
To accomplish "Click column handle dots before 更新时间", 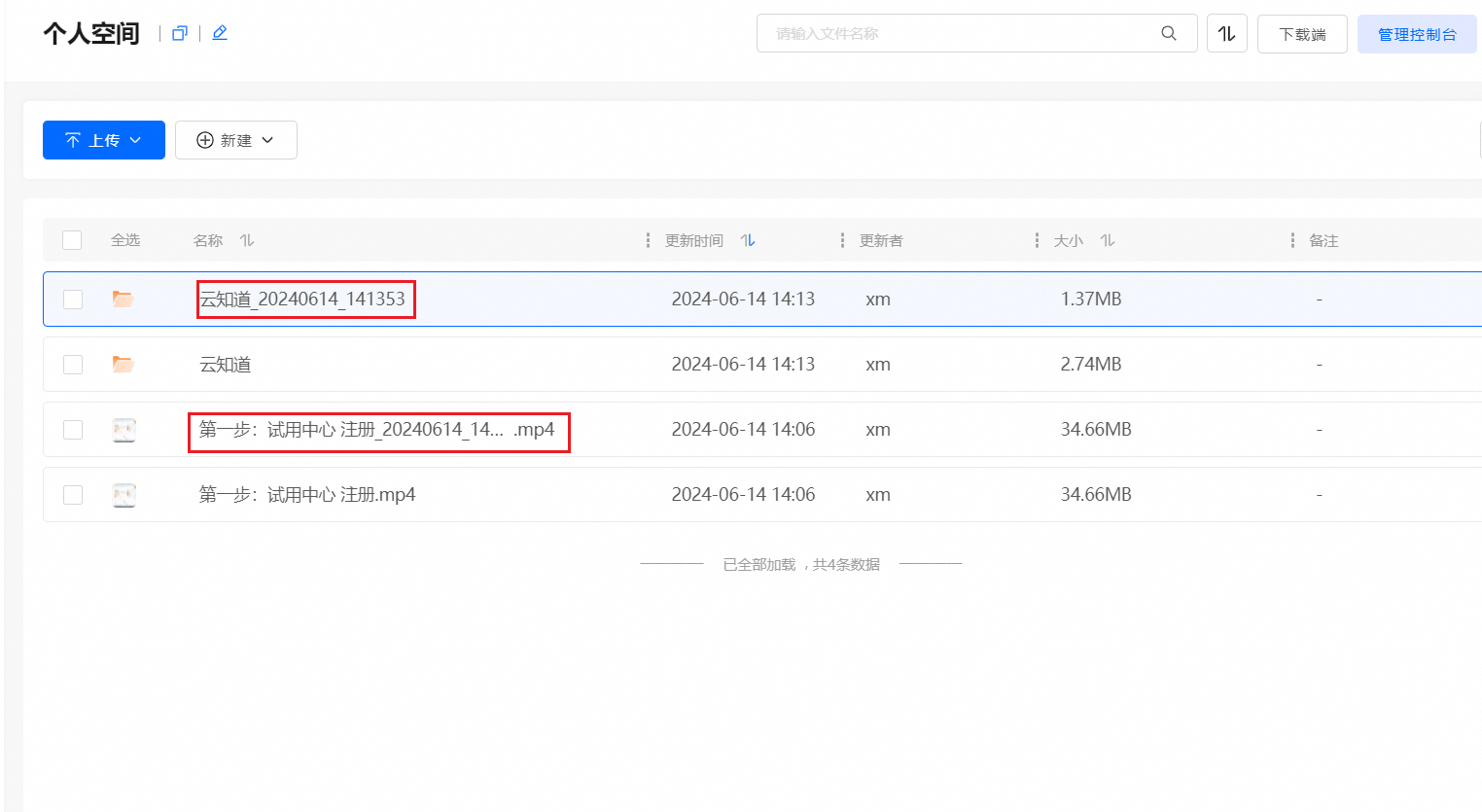I will tap(648, 240).
